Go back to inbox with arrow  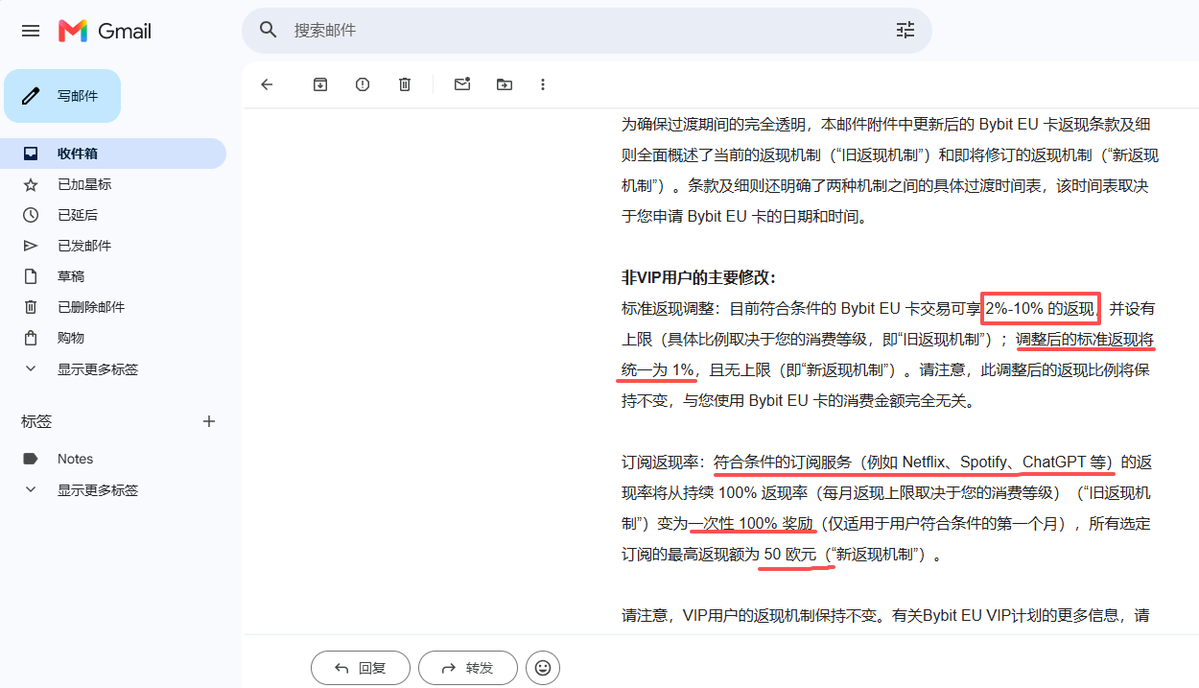coord(267,84)
